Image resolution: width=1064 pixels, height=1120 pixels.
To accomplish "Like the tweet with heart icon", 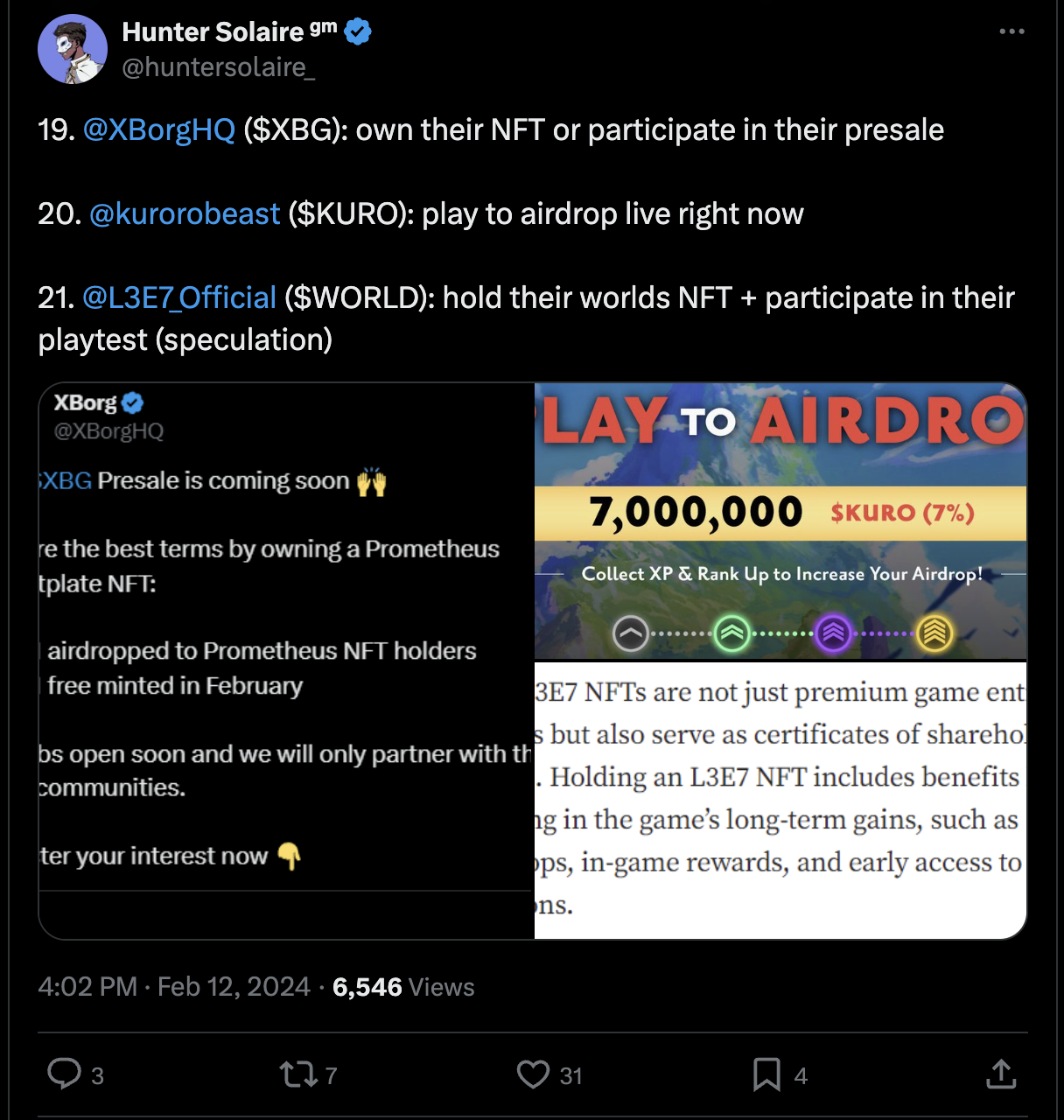I will tap(533, 1074).
